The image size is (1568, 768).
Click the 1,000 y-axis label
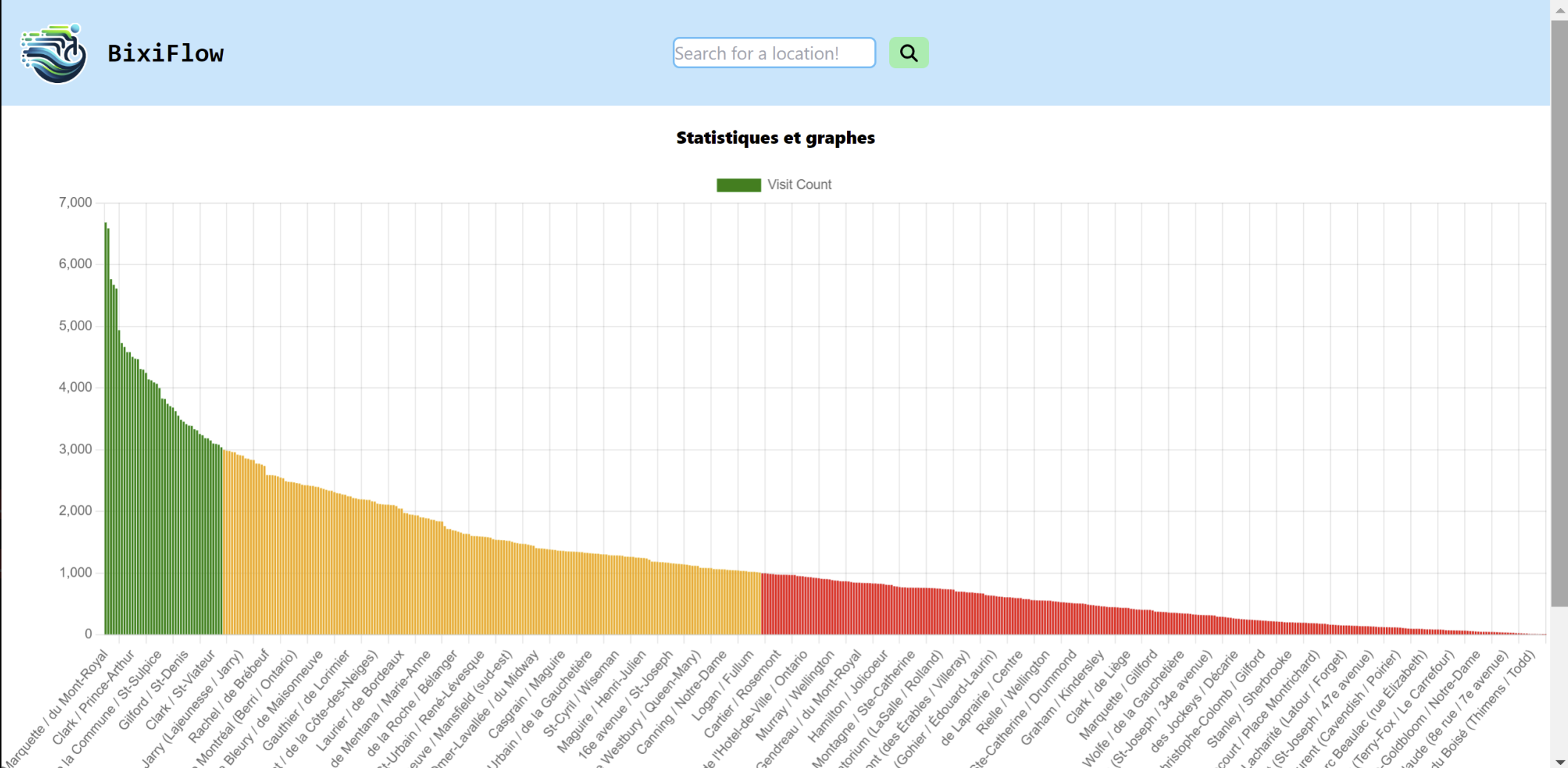coord(76,572)
